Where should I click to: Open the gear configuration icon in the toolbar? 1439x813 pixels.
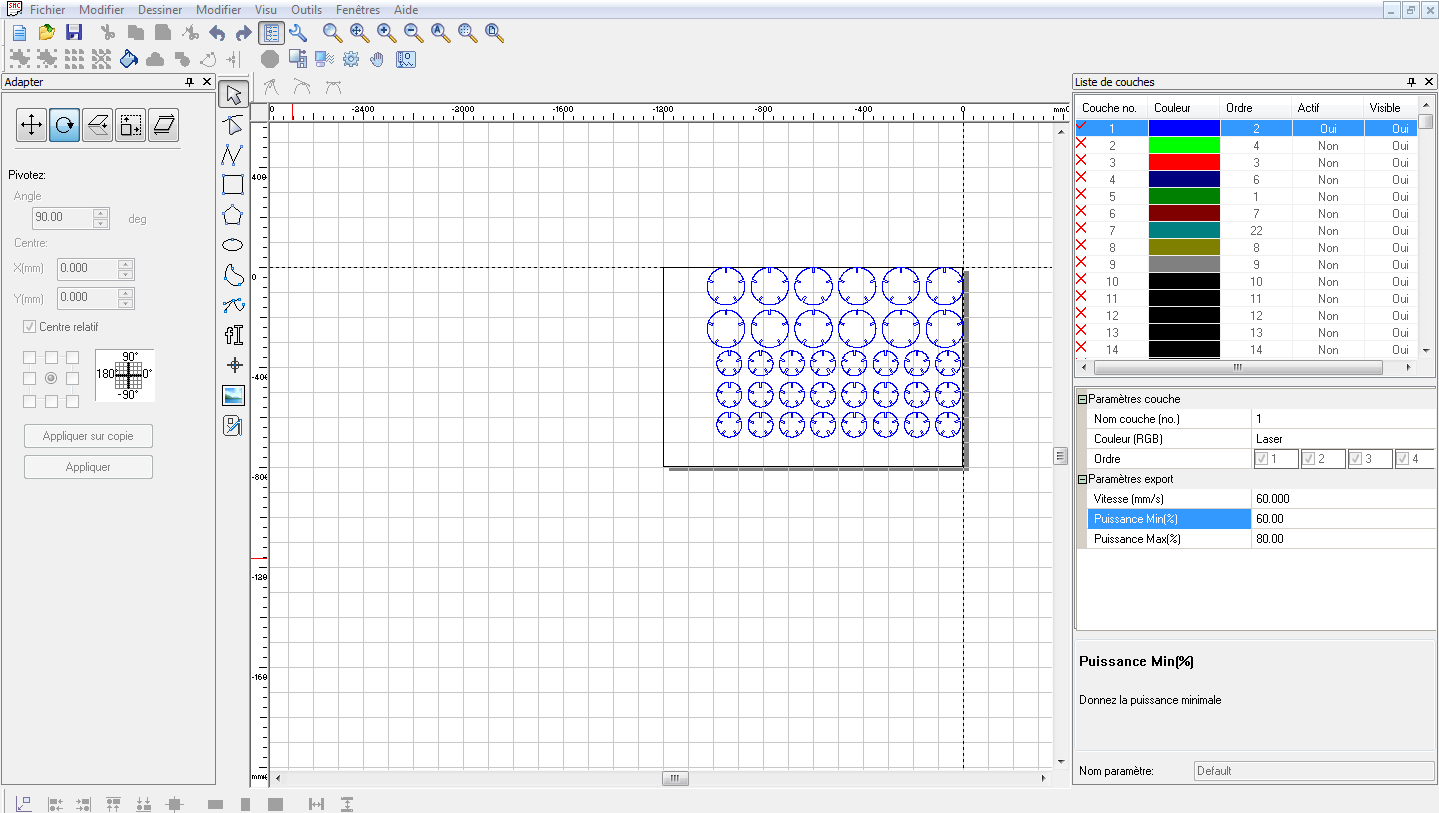(x=351, y=59)
